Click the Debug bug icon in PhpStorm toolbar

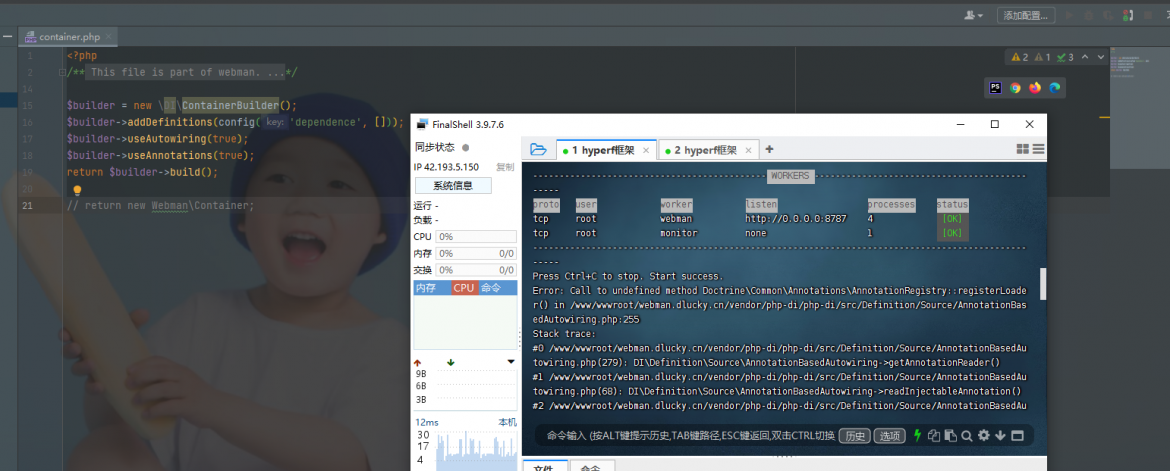tap(1089, 15)
